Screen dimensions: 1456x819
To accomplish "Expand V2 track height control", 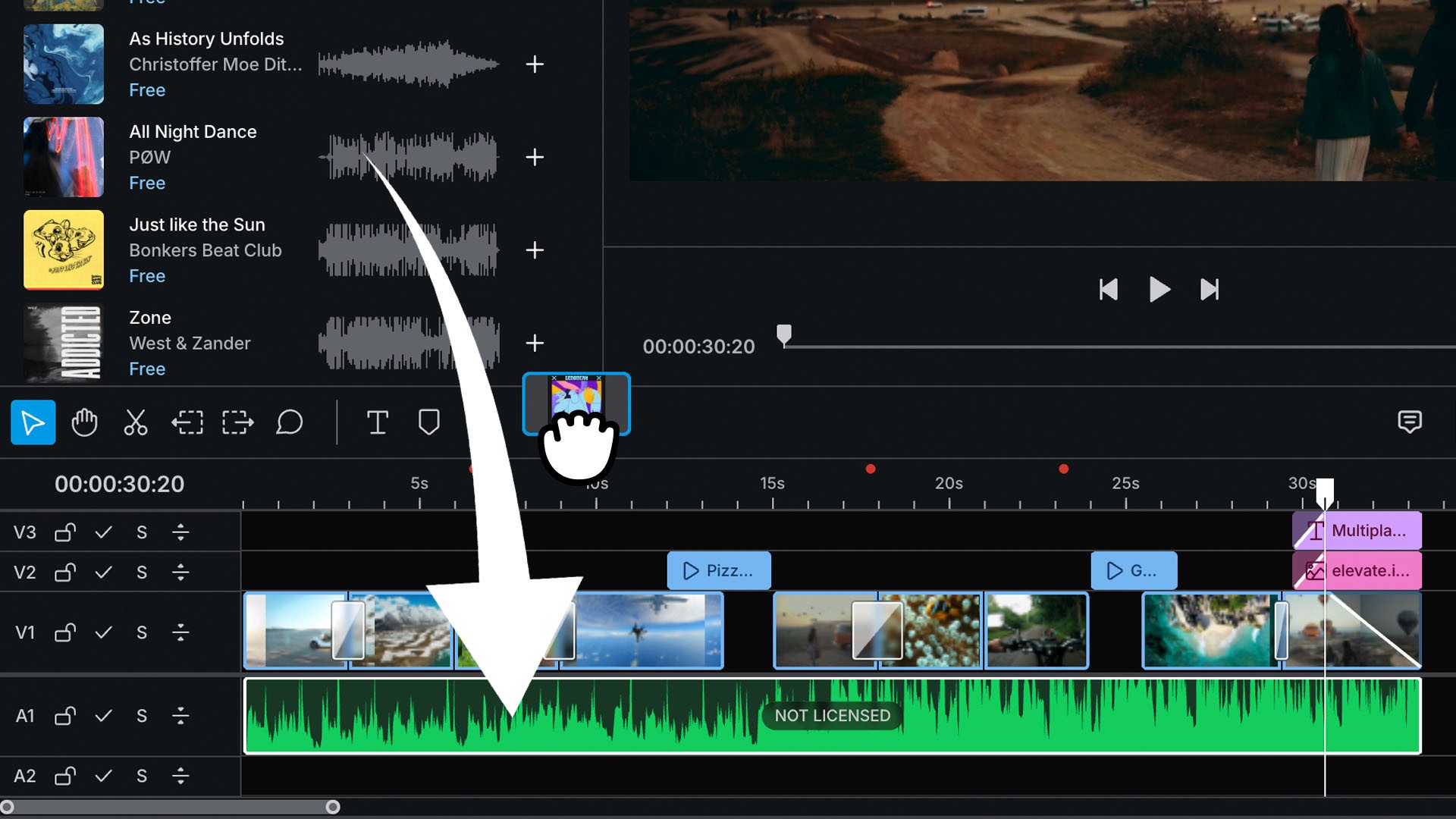I will [x=180, y=573].
